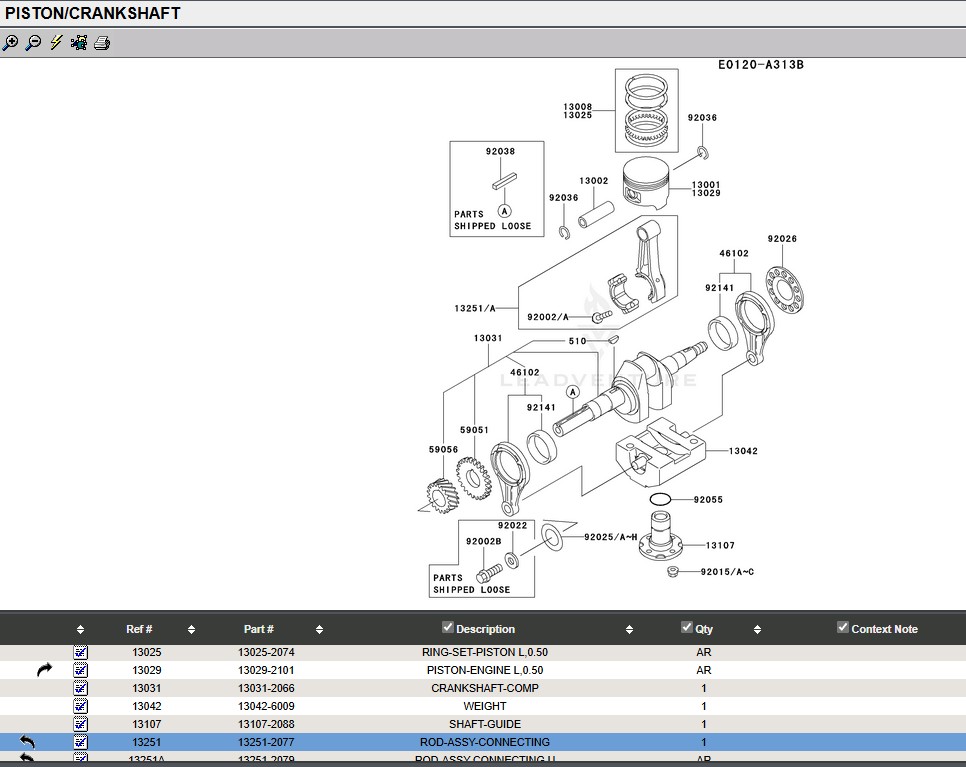
Task: Click the zoom in magnifier icon
Action: (10, 43)
